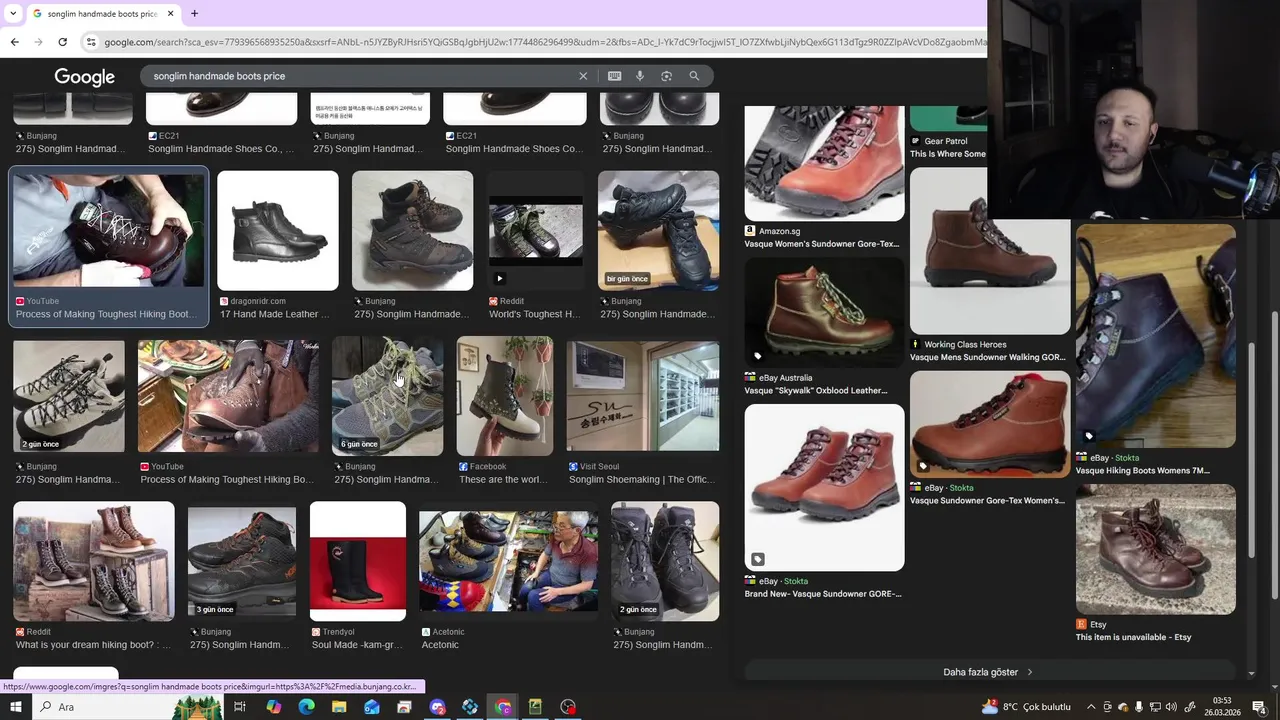Open the notification center
Screen dimensions: 1280x720
pyautogui.click(x=1259, y=707)
